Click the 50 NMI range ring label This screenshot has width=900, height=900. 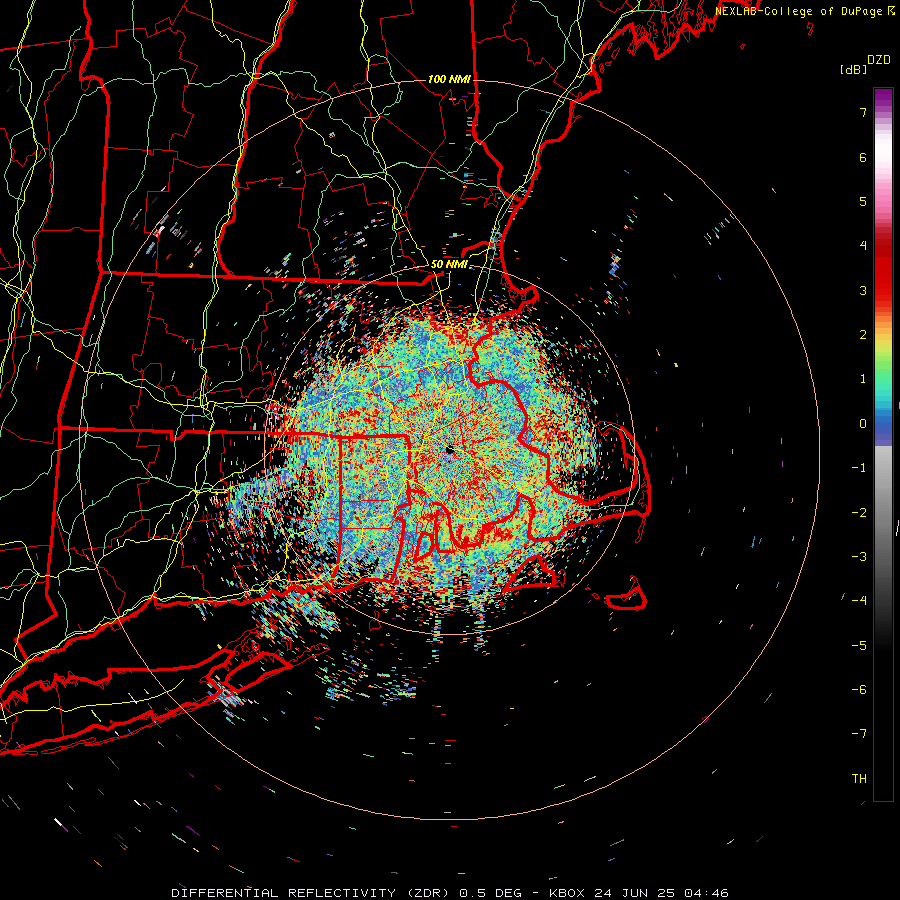coord(449,264)
